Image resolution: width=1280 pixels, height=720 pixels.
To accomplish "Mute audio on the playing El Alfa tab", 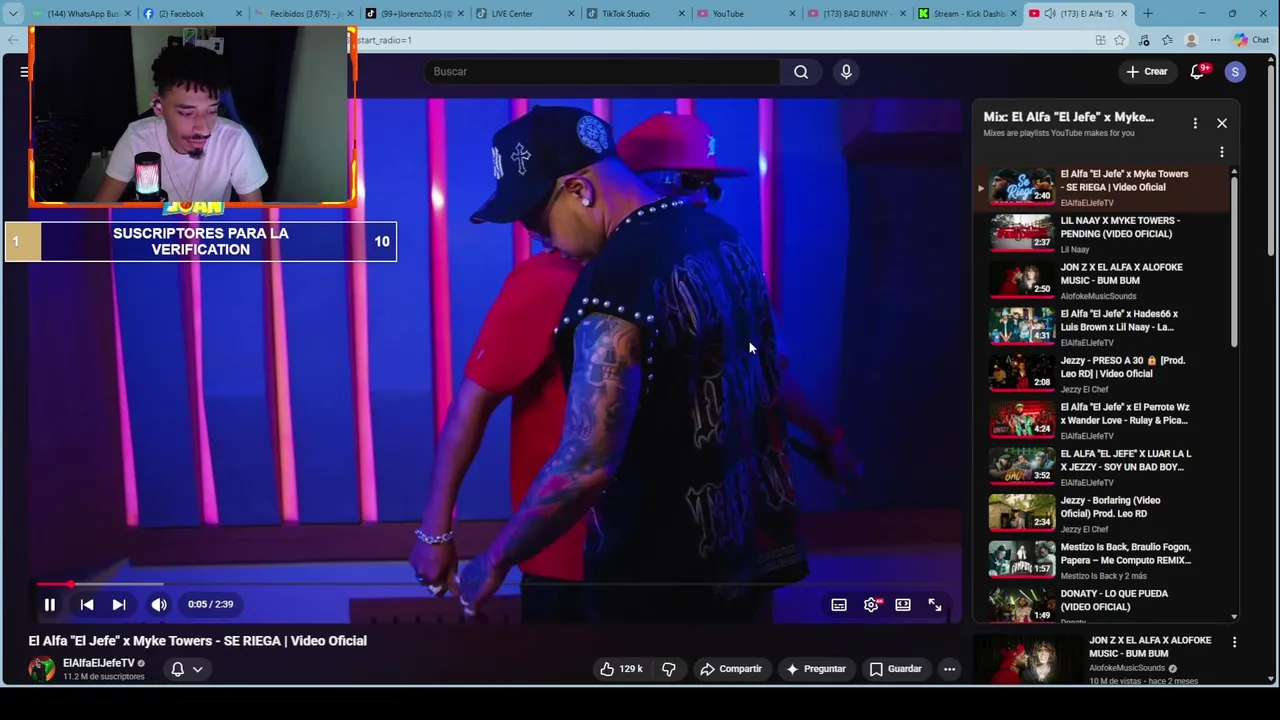I will pyautogui.click(x=1050, y=13).
